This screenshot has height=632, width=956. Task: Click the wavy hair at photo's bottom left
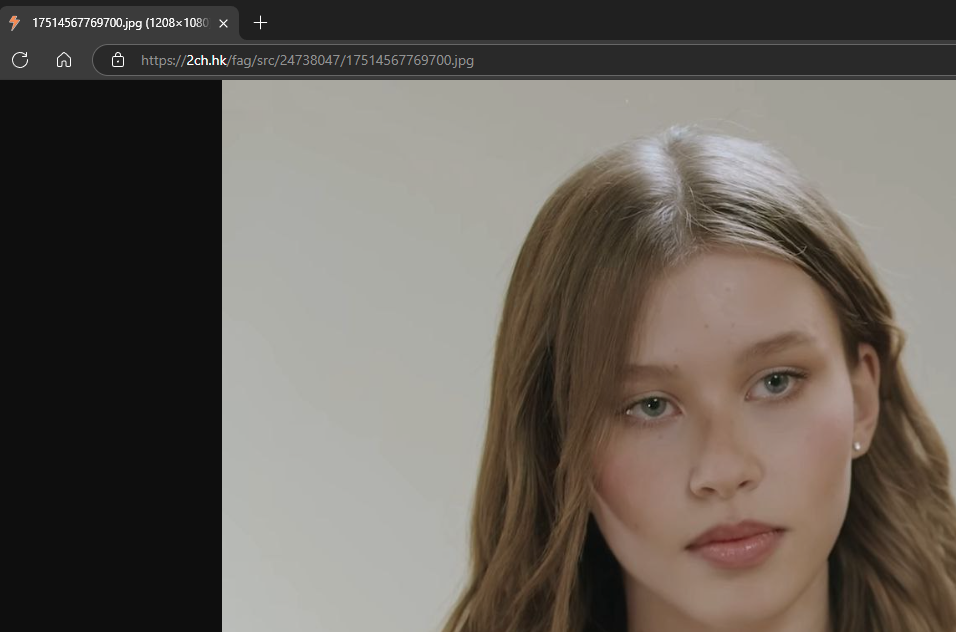(x=520, y=570)
